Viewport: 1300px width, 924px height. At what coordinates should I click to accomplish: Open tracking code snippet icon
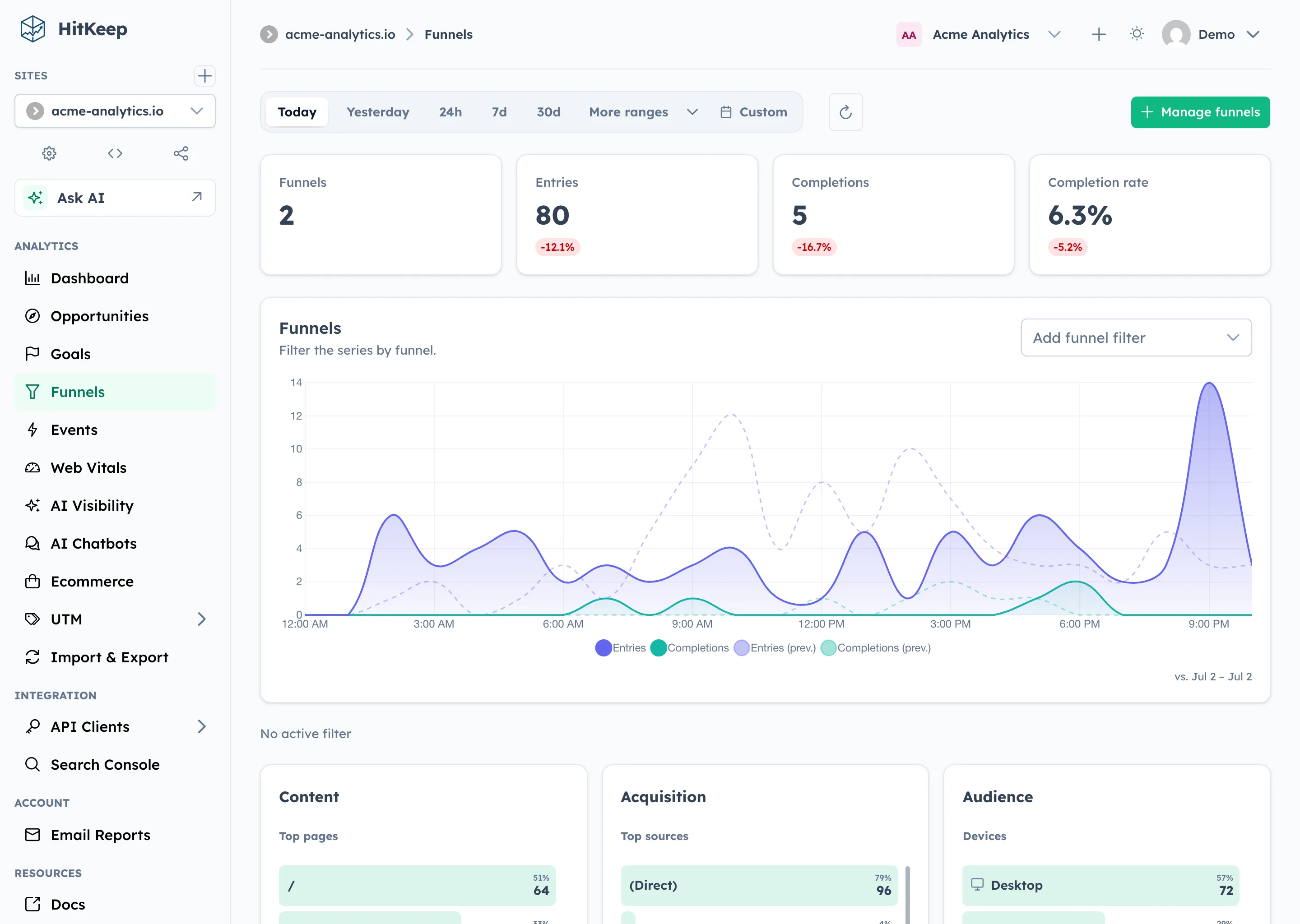(115, 153)
